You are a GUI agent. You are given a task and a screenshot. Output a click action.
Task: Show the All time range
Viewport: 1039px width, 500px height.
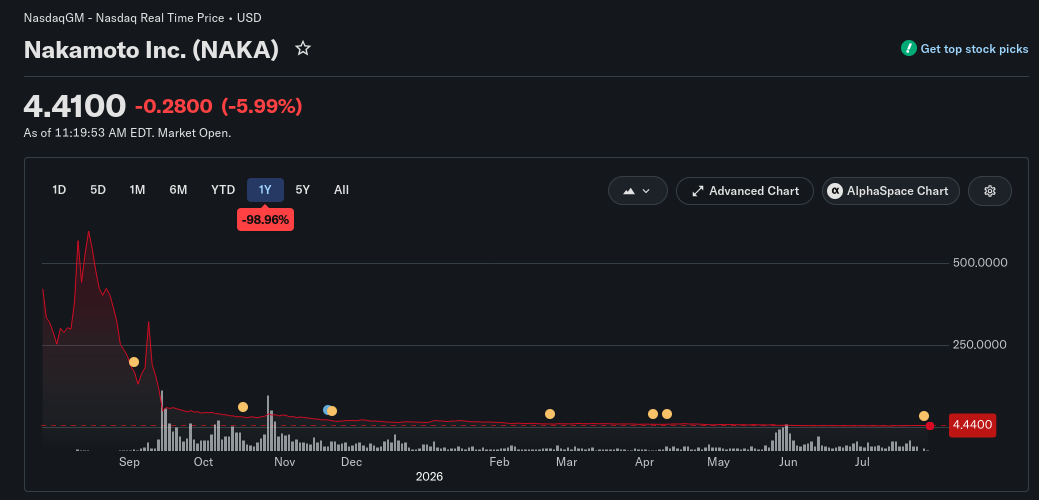[341, 190]
